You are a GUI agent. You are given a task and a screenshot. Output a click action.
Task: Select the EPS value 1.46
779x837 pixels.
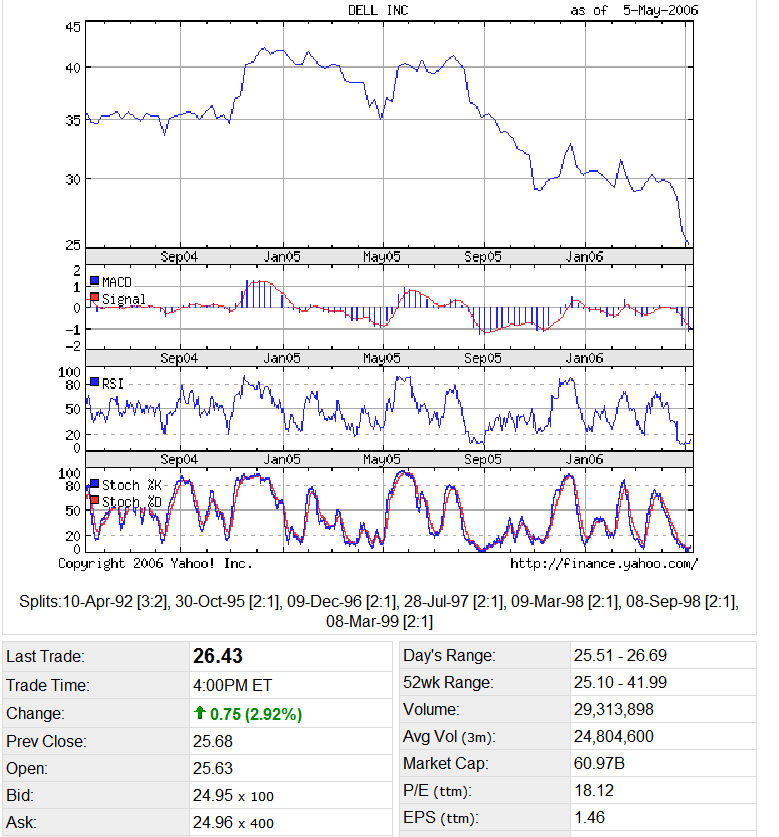pyautogui.click(x=589, y=818)
